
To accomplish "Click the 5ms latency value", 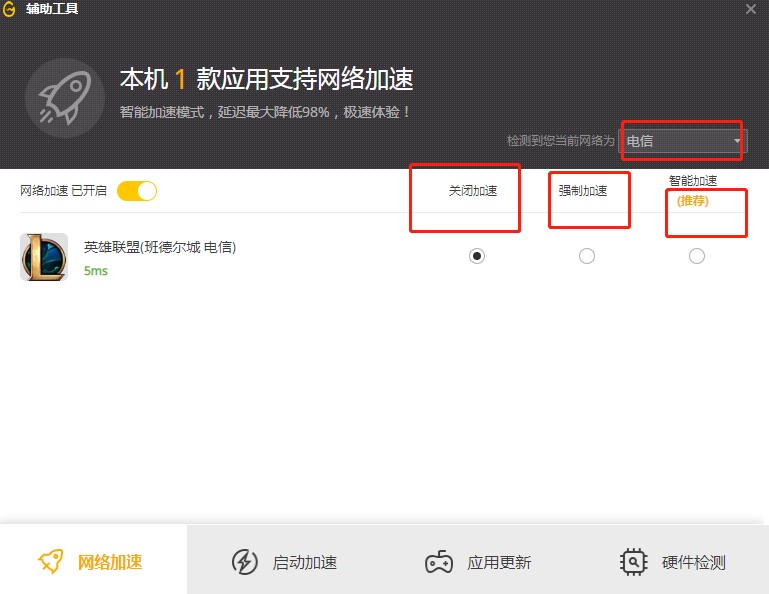I will click(96, 271).
